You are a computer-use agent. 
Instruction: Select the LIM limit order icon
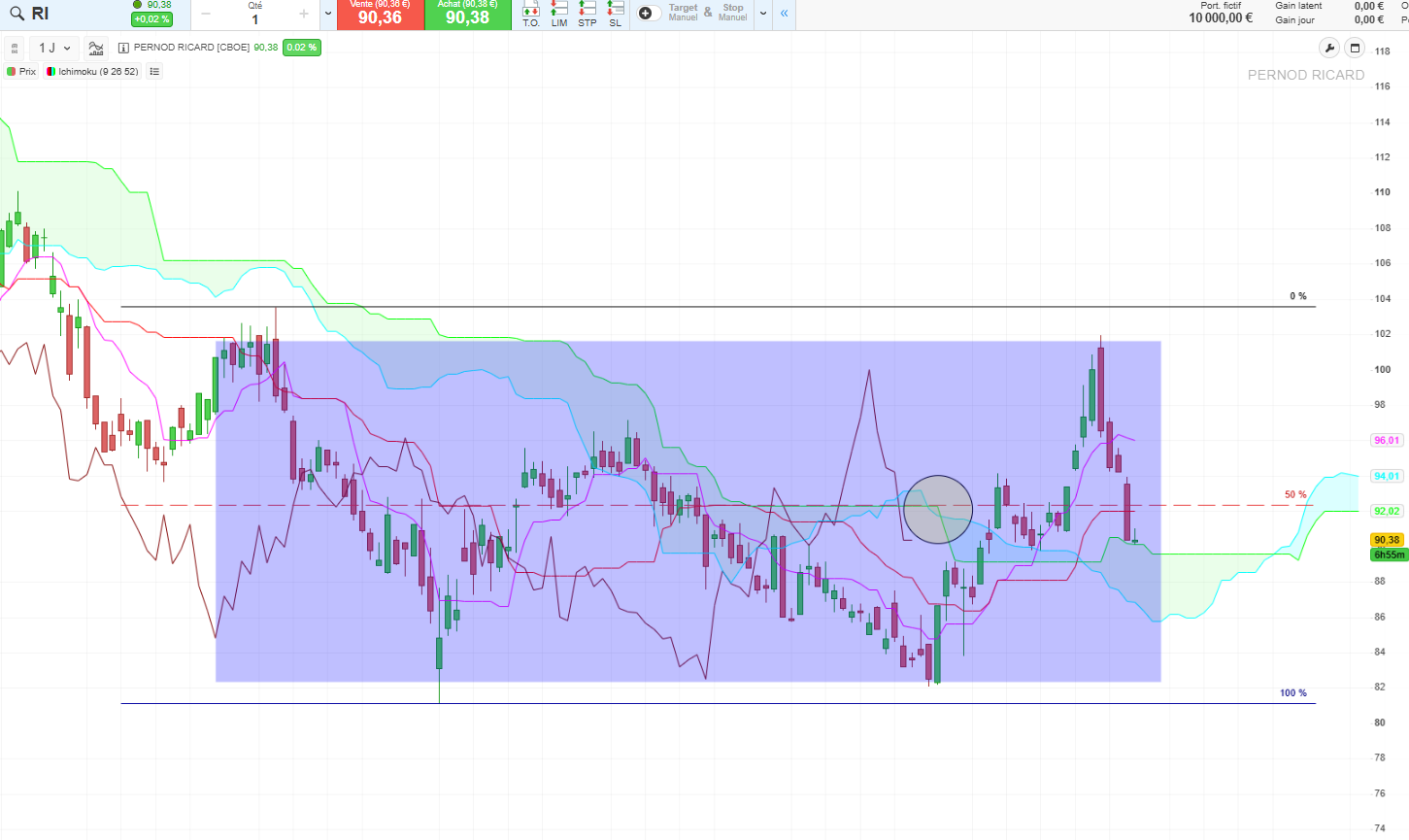click(559, 15)
